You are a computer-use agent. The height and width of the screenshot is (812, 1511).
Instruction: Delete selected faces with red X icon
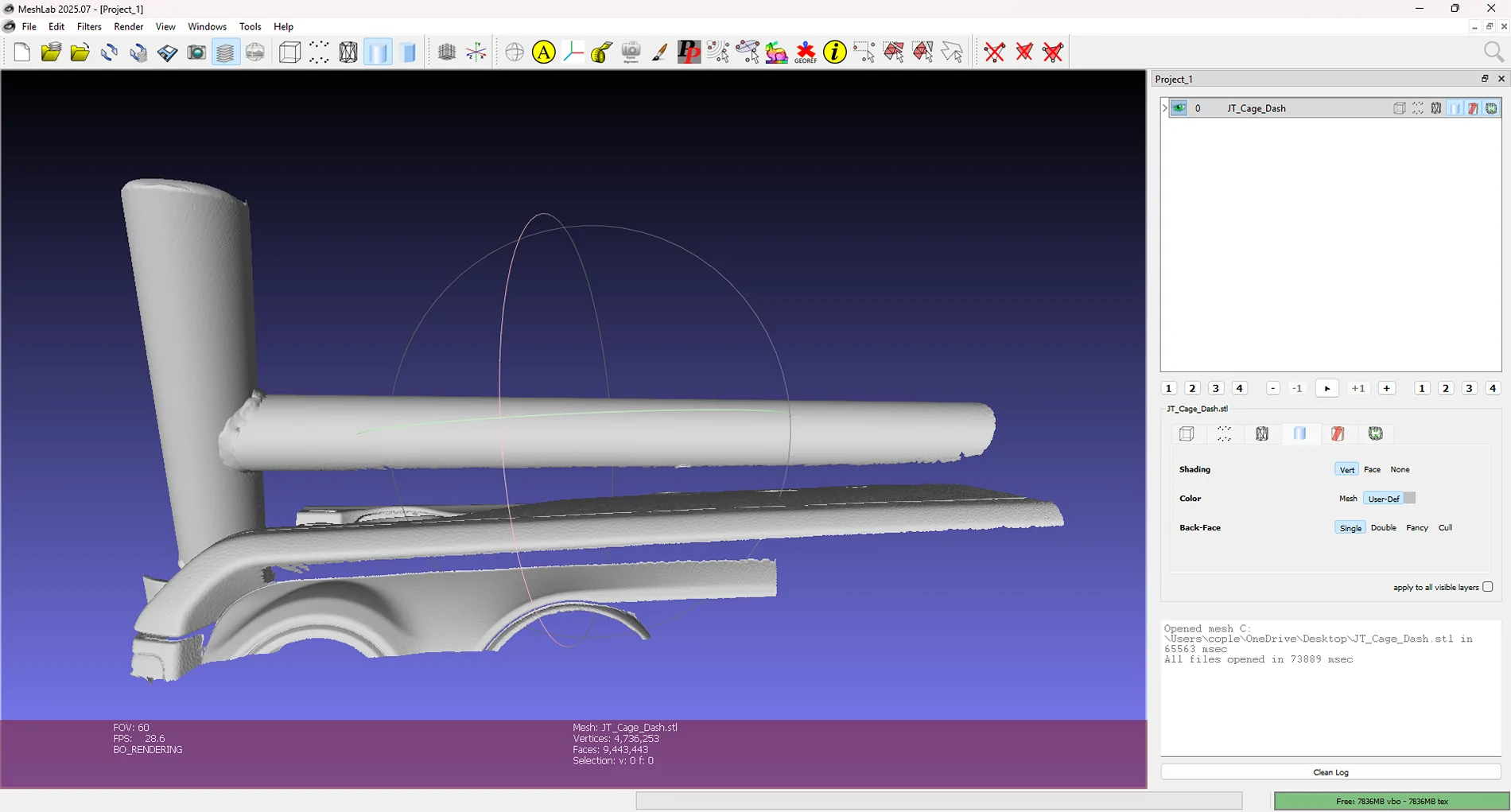[x=1024, y=52]
